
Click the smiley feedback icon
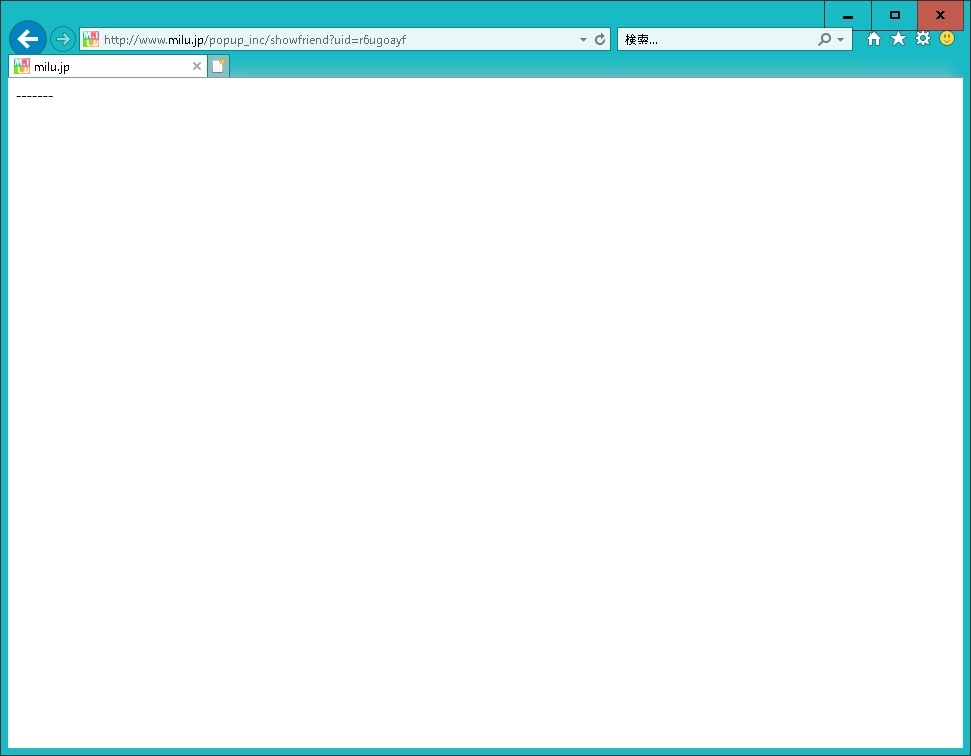(x=947, y=39)
